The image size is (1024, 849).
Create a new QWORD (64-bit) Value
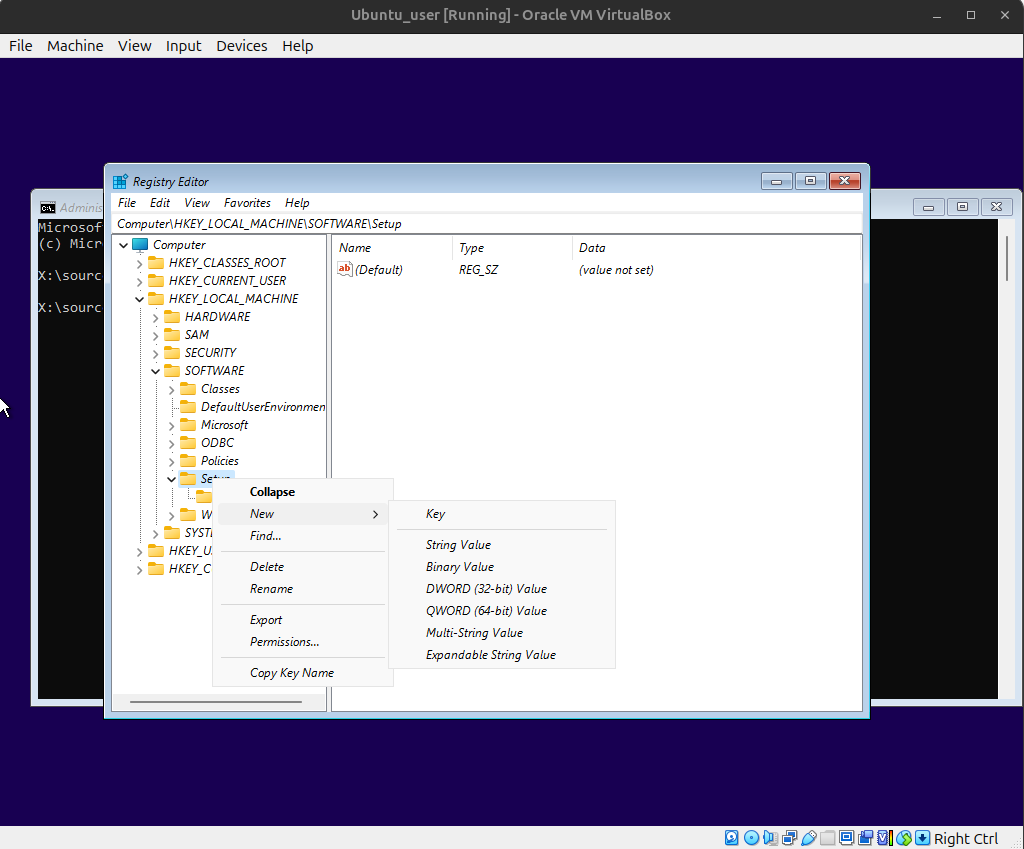(502, 611)
